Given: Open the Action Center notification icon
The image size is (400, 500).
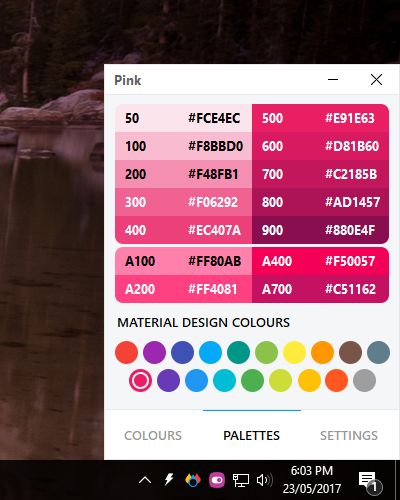Looking at the screenshot, I should (370, 481).
